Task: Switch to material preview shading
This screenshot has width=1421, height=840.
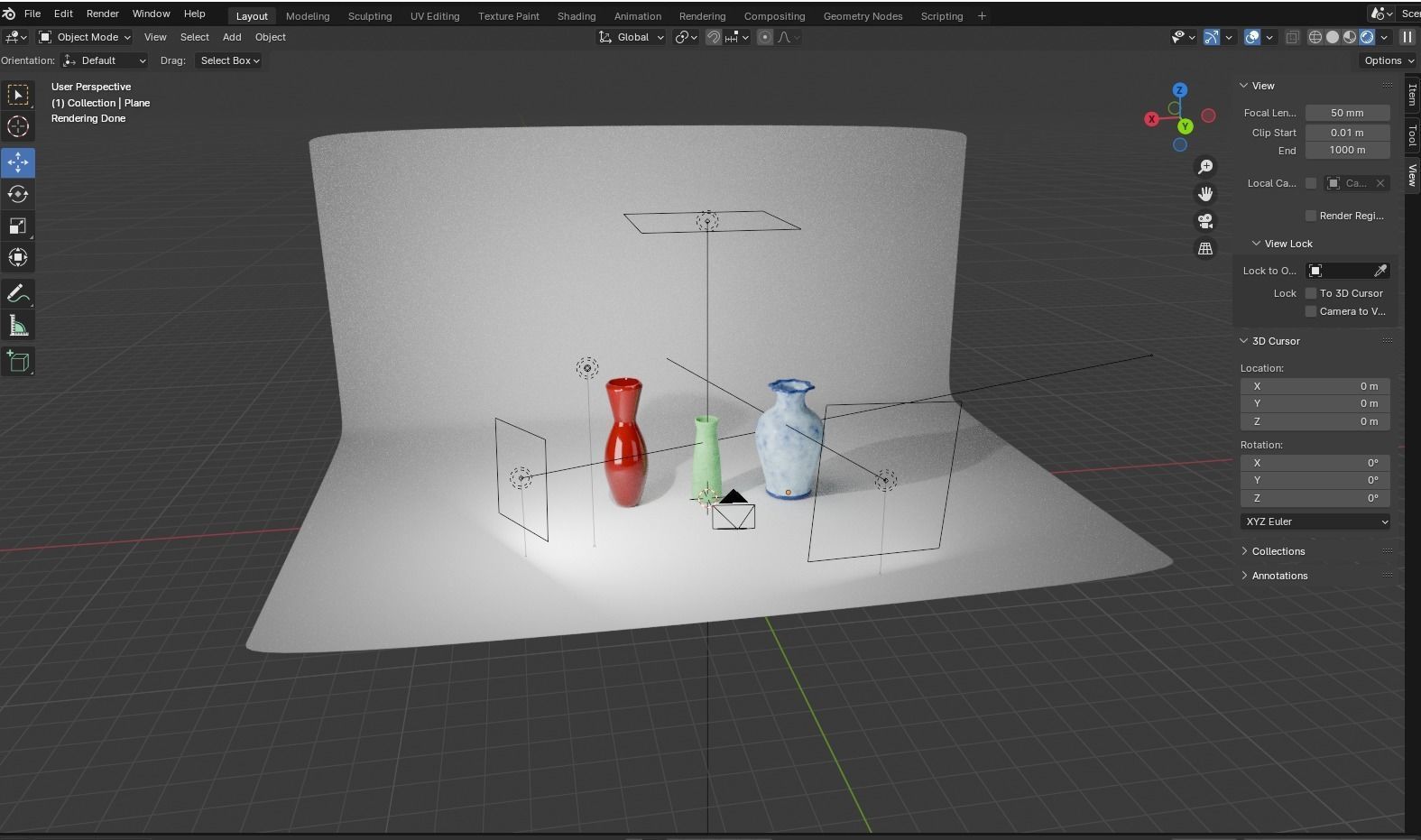Action: 1350,37
